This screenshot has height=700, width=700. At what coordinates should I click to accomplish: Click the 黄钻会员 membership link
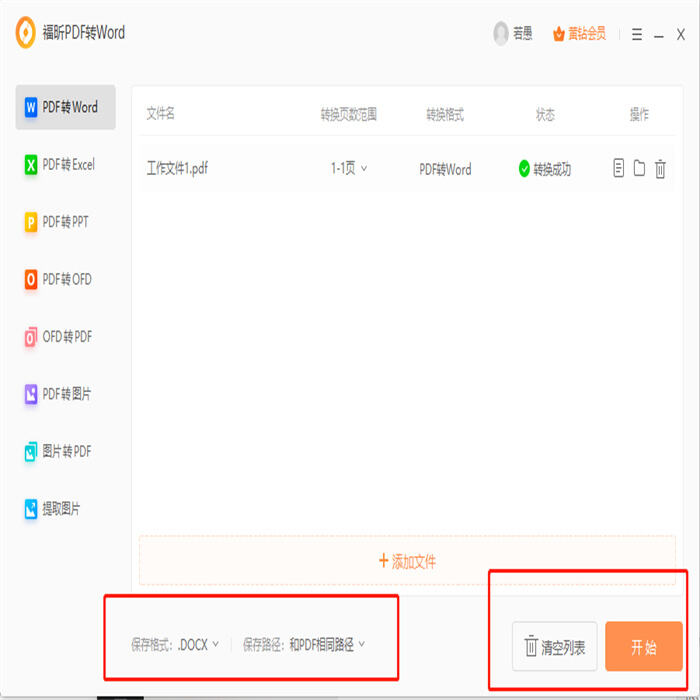pos(587,34)
